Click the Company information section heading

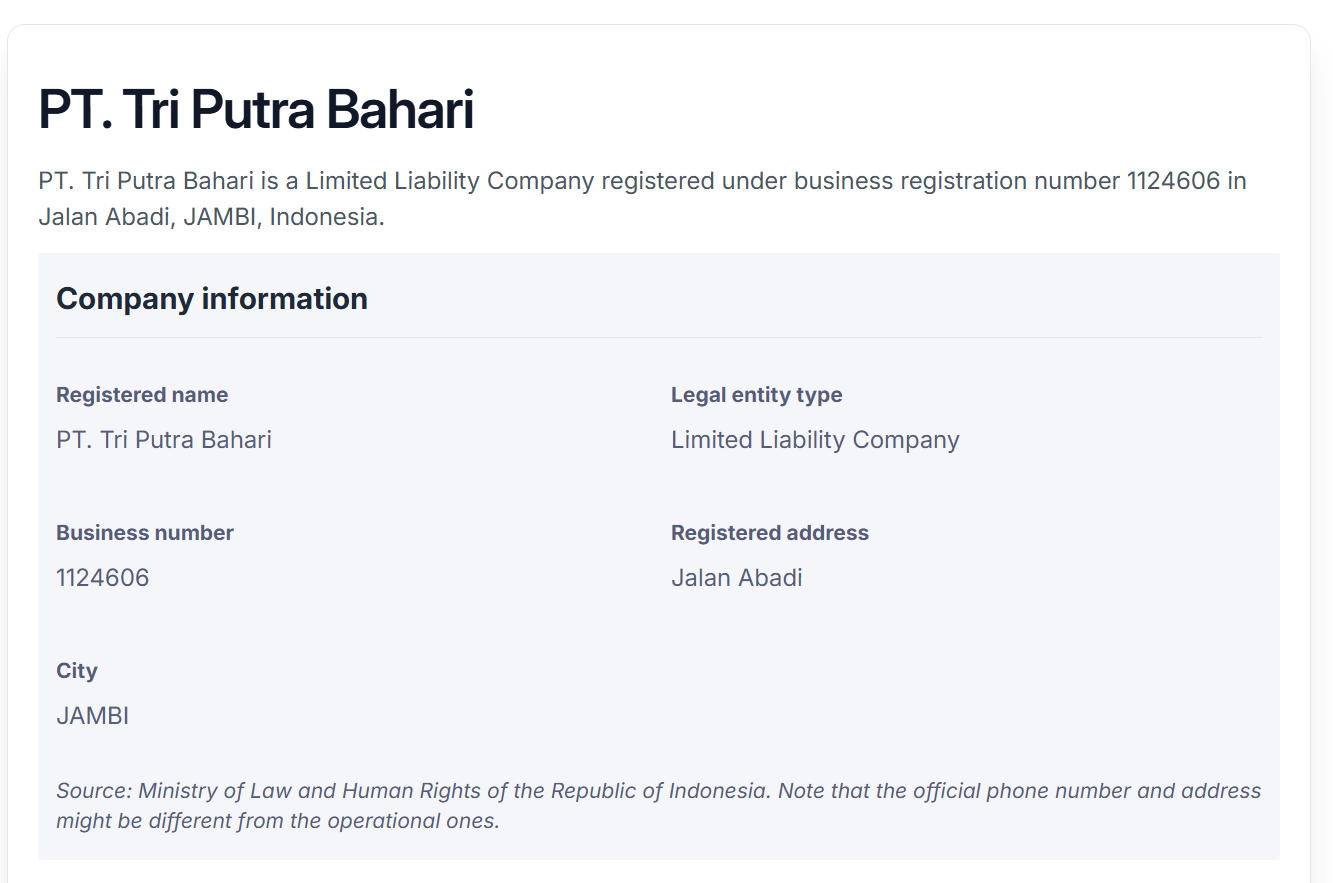pos(212,299)
